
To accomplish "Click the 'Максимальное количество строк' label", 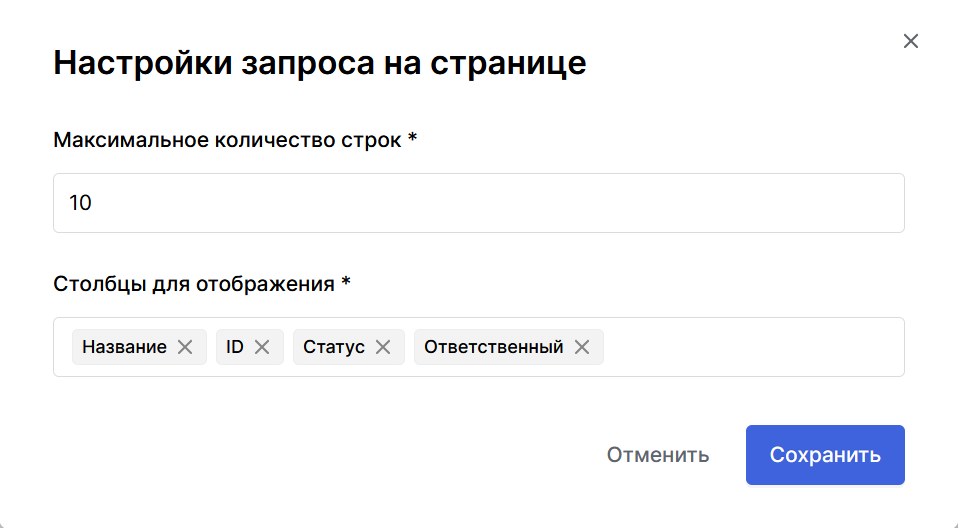I will [228, 140].
